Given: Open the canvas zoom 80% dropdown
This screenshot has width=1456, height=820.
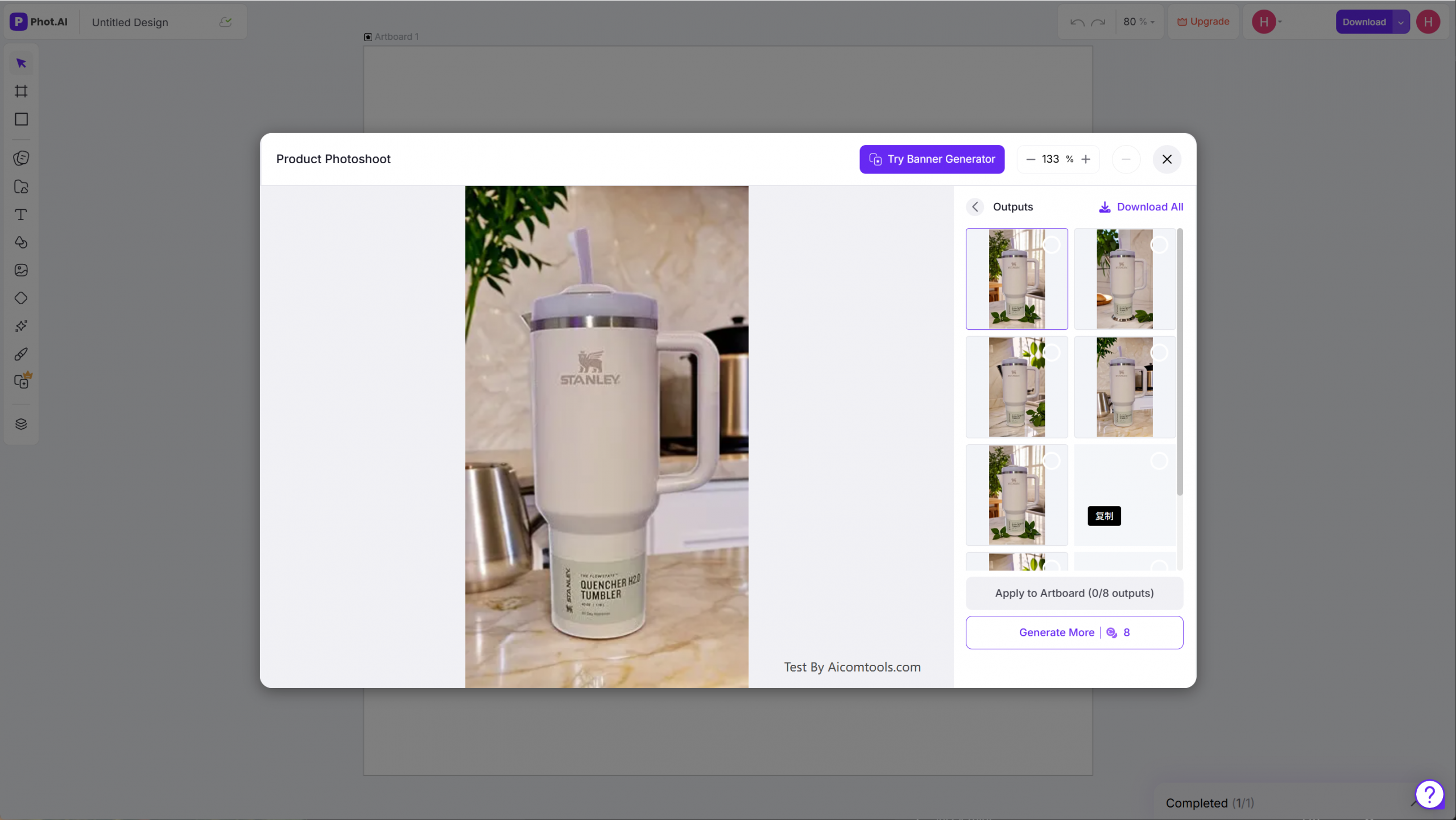Looking at the screenshot, I should pyautogui.click(x=1139, y=22).
